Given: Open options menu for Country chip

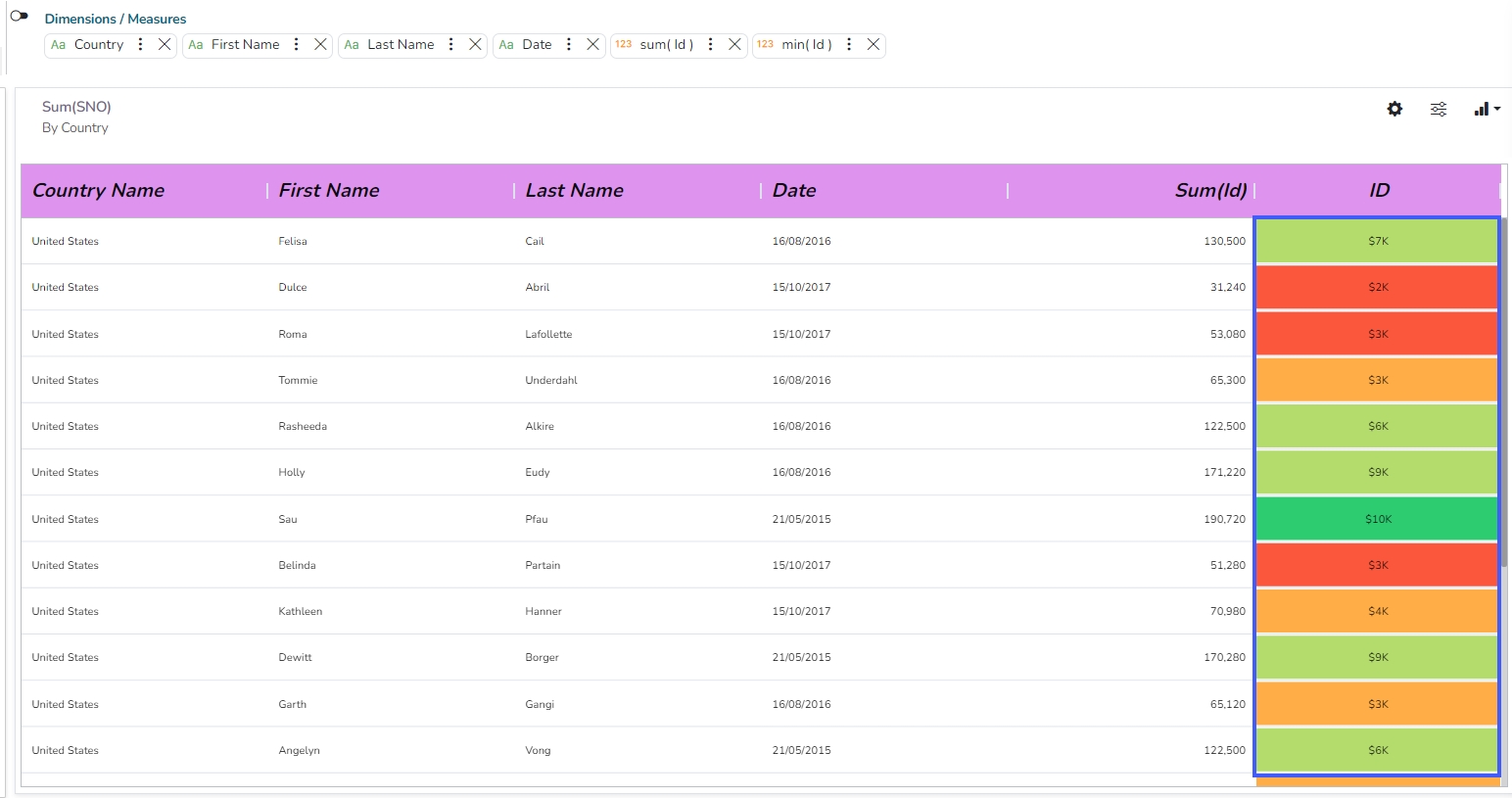Looking at the screenshot, I should click(140, 45).
